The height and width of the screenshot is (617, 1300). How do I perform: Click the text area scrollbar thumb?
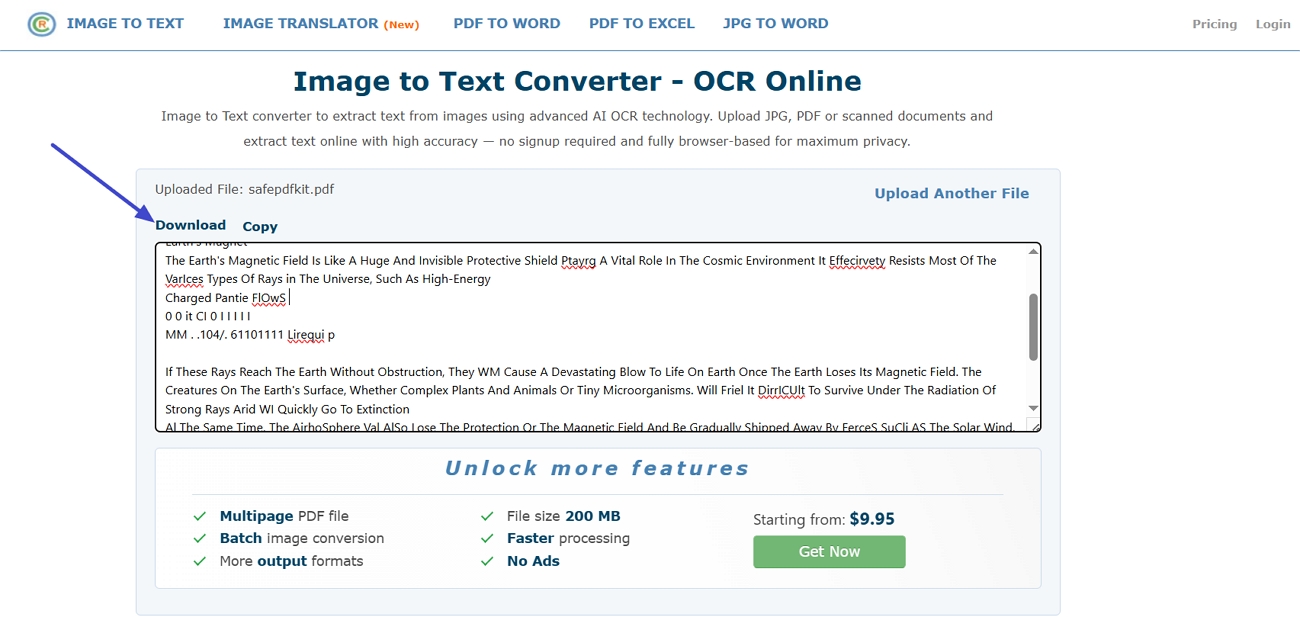[1033, 327]
